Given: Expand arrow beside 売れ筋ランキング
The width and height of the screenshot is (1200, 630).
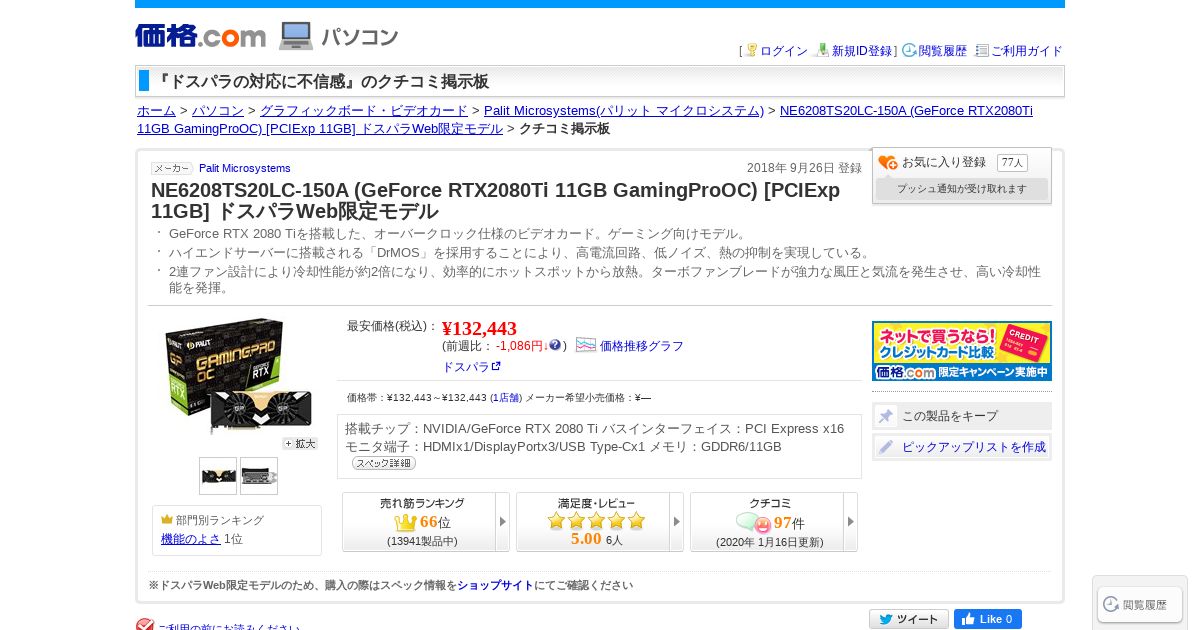Looking at the screenshot, I should (x=503, y=522).
